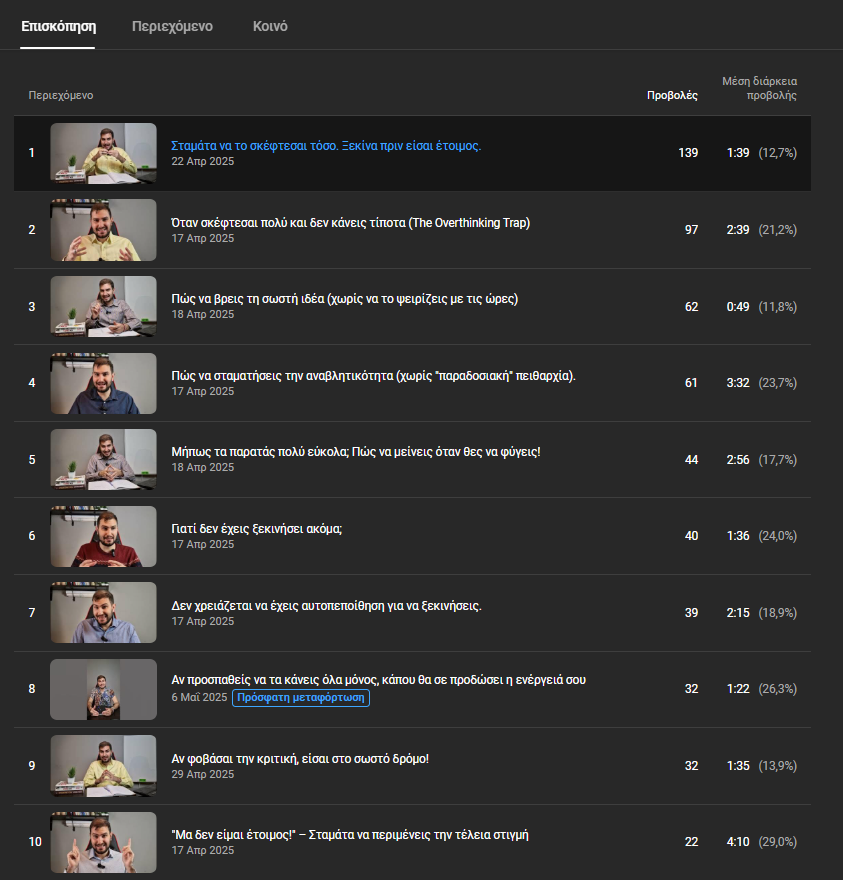Screen dimensions: 843x880
Task: Open the video about αναβλητικότητα
Action: pos(373,376)
